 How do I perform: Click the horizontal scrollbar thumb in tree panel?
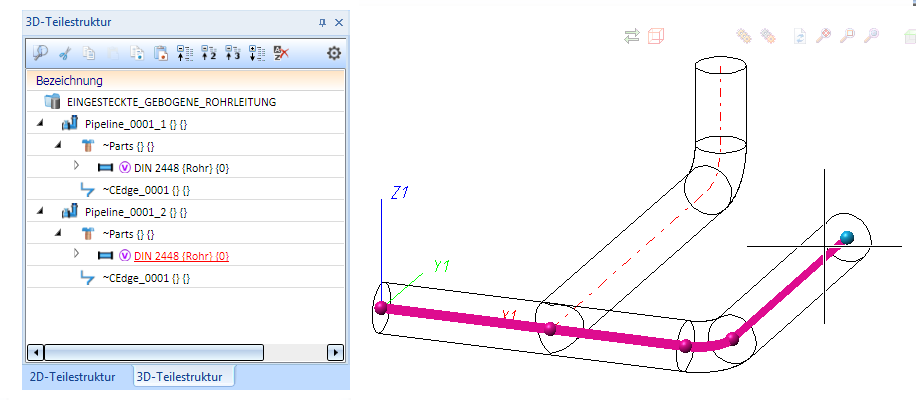tap(154, 353)
